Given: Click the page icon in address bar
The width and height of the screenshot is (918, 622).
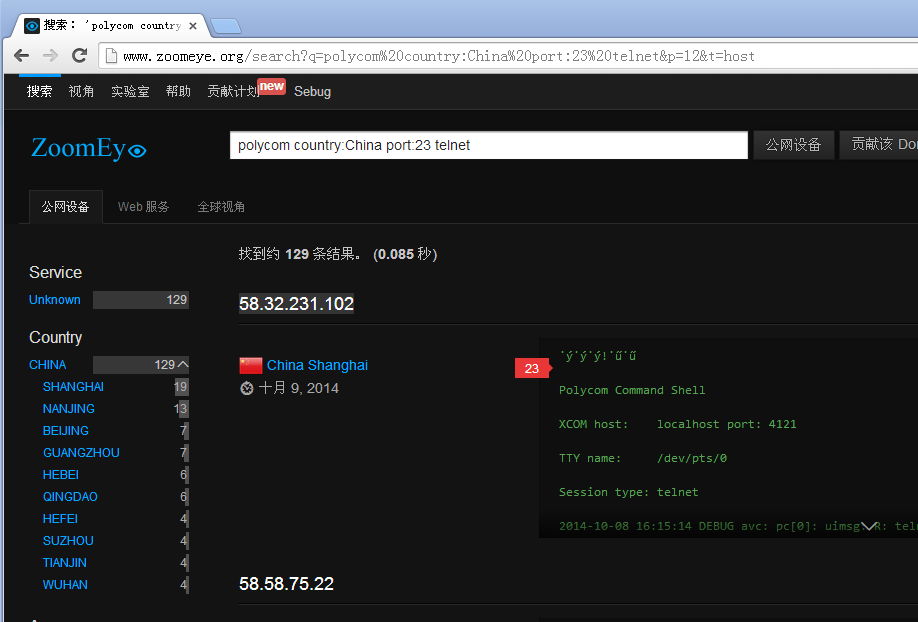Looking at the screenshot, I should pyautogui.click(x=111, y=56).
